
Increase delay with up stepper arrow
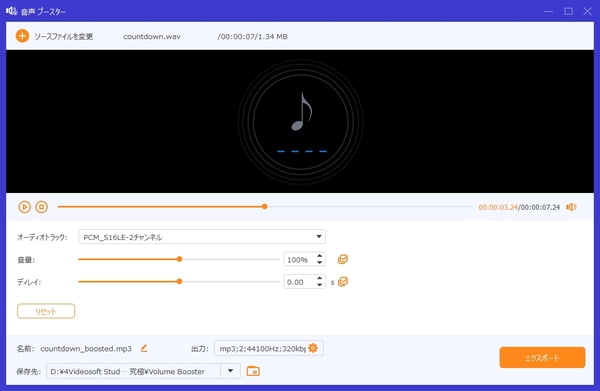[x=320, y=278]
